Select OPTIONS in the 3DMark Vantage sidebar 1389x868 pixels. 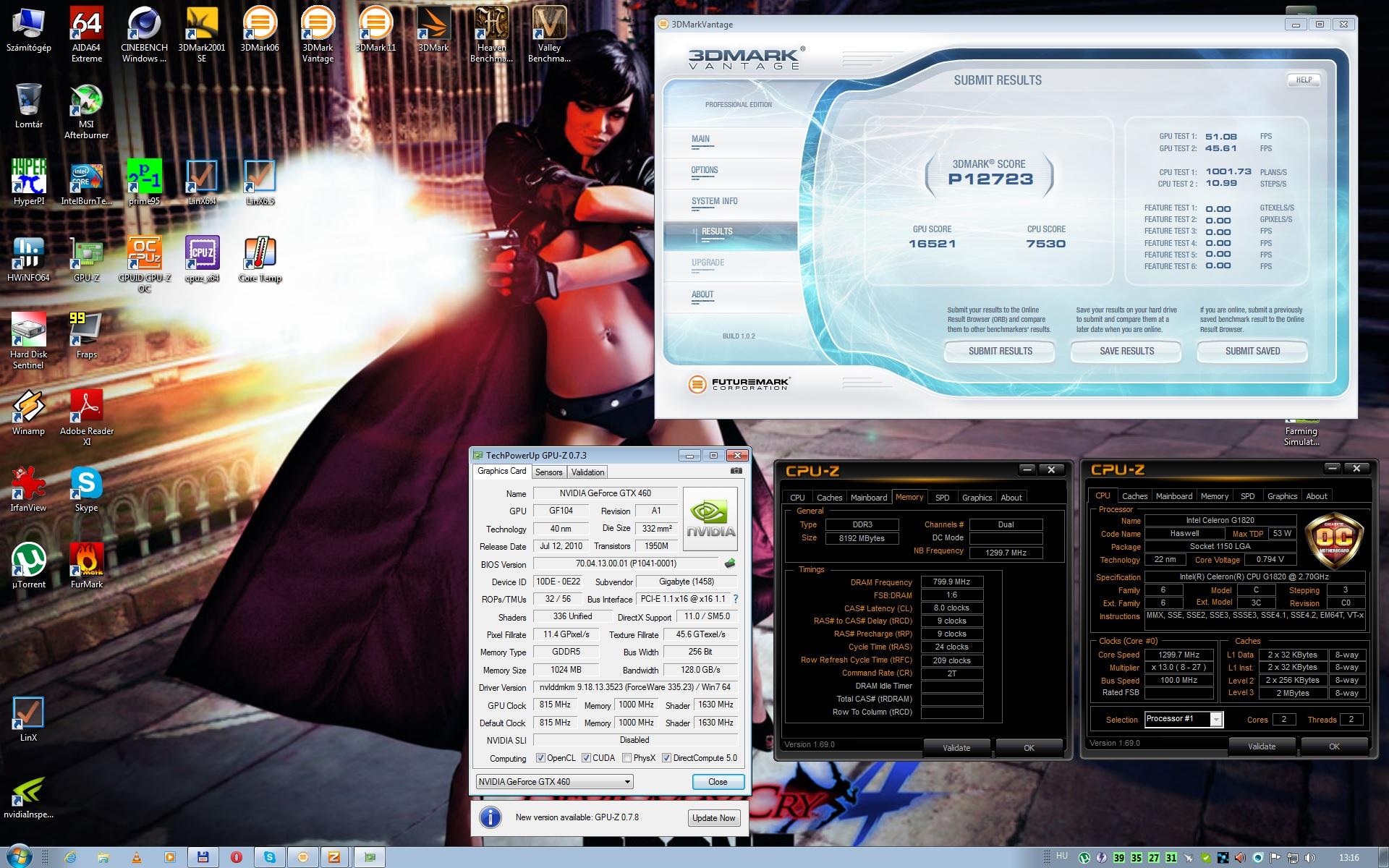[x=704, y=171]
